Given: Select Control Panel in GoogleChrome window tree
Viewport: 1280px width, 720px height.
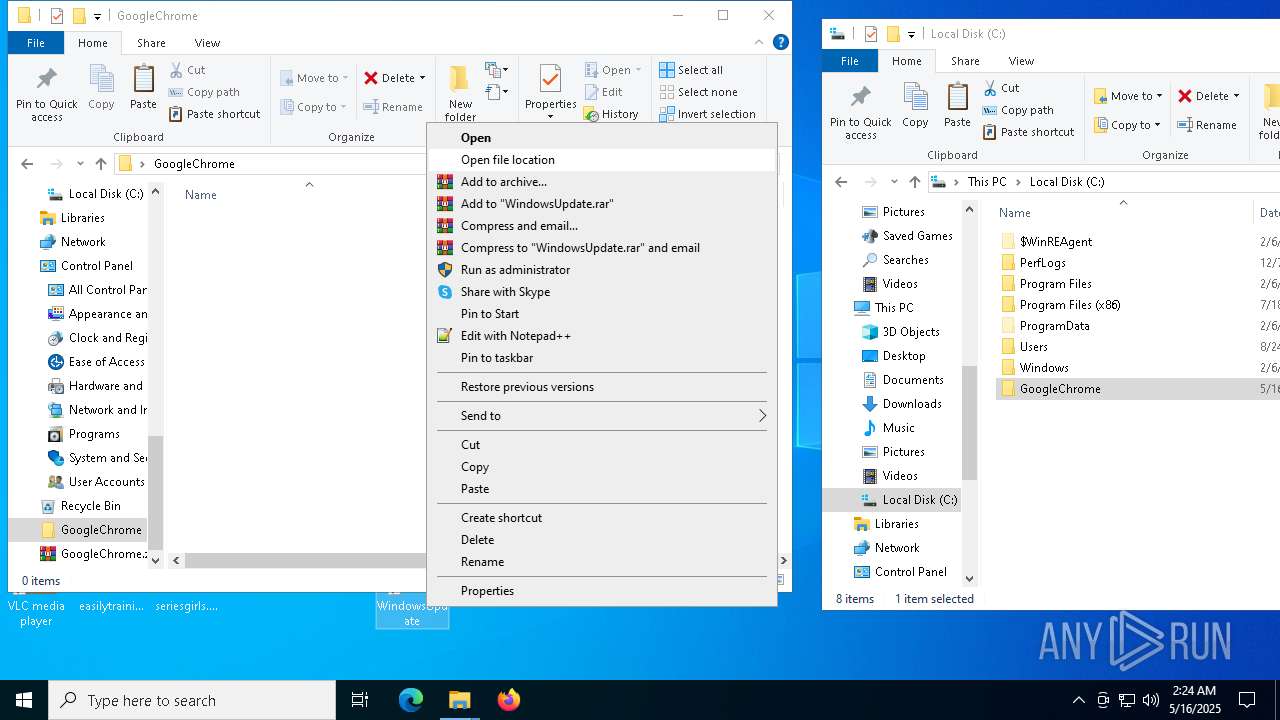Looking at the screenshot, I should click(x=87, y=266).
